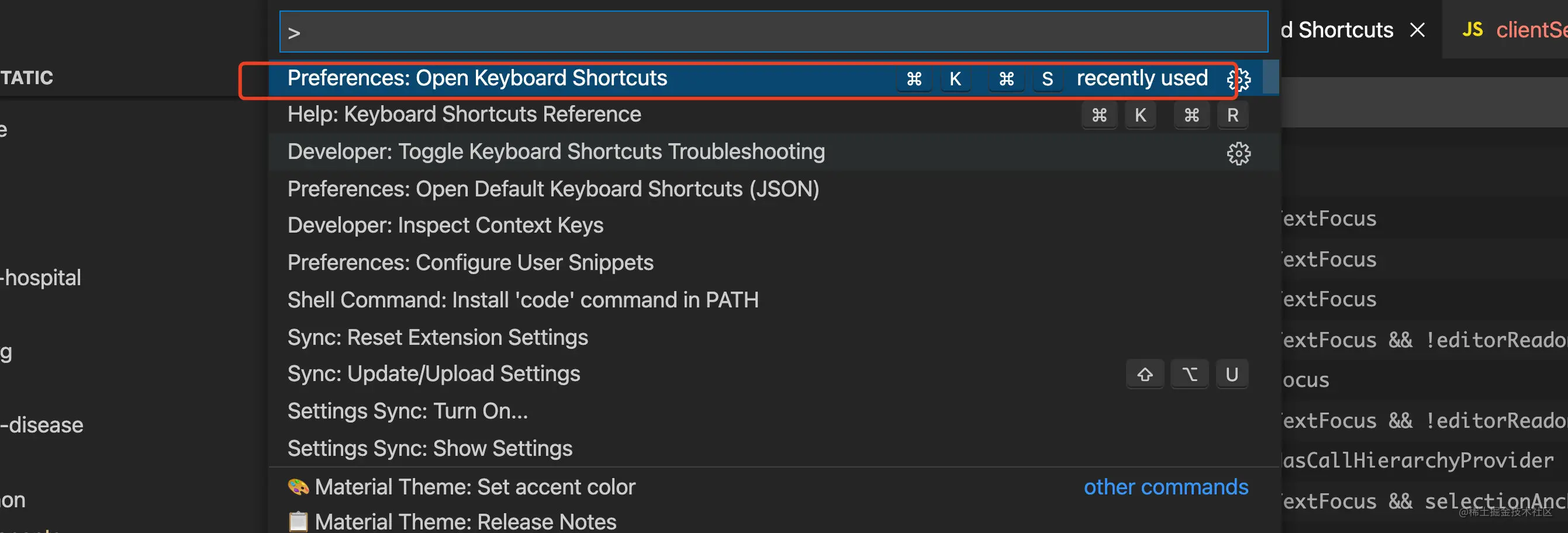Select Sync: Update/Upload Settings command

tap(433, 374)
